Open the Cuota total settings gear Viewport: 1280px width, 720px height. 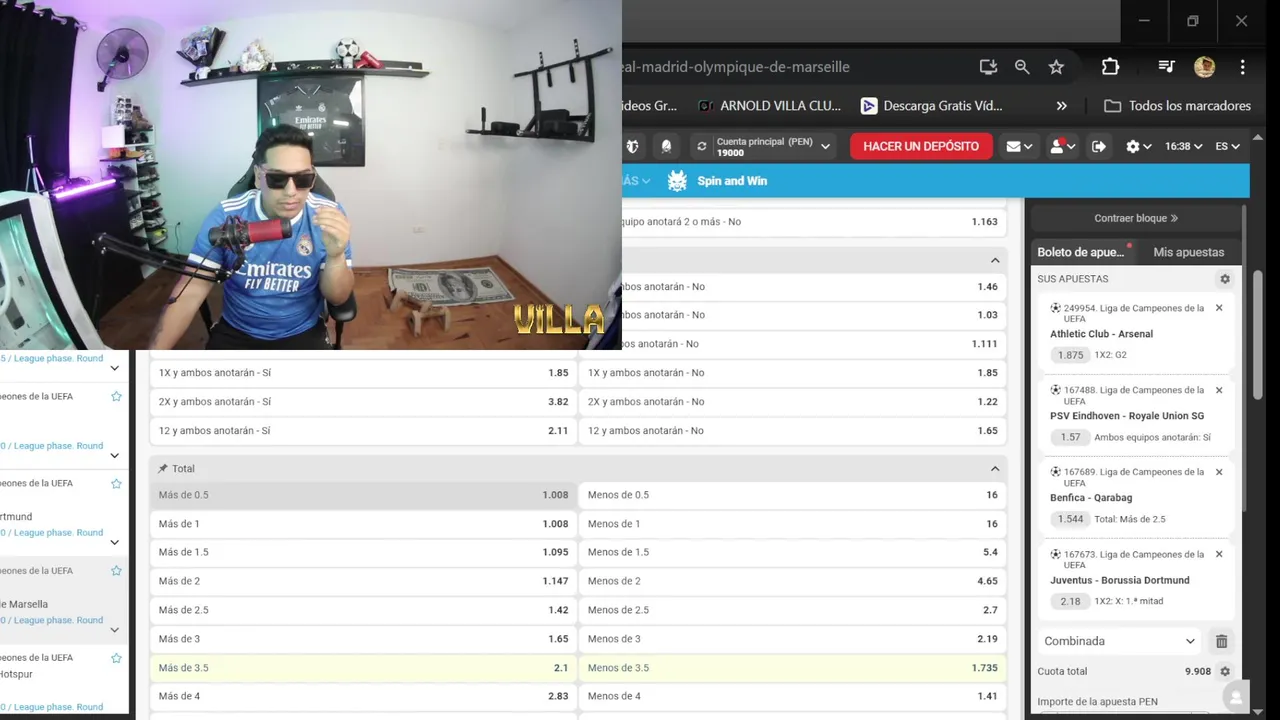click(1225, 671)
